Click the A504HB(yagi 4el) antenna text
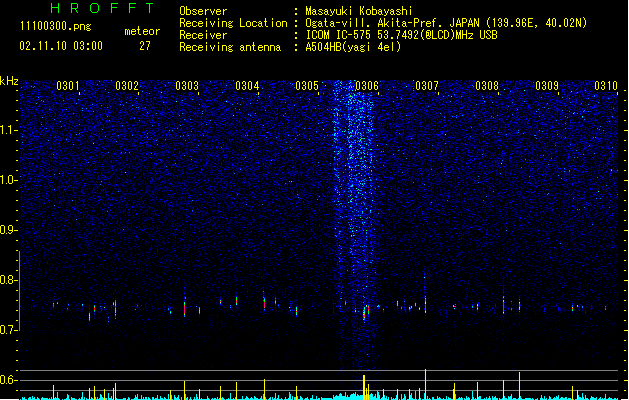This screenshot has width=629, height=400. [x=353, y=47]
